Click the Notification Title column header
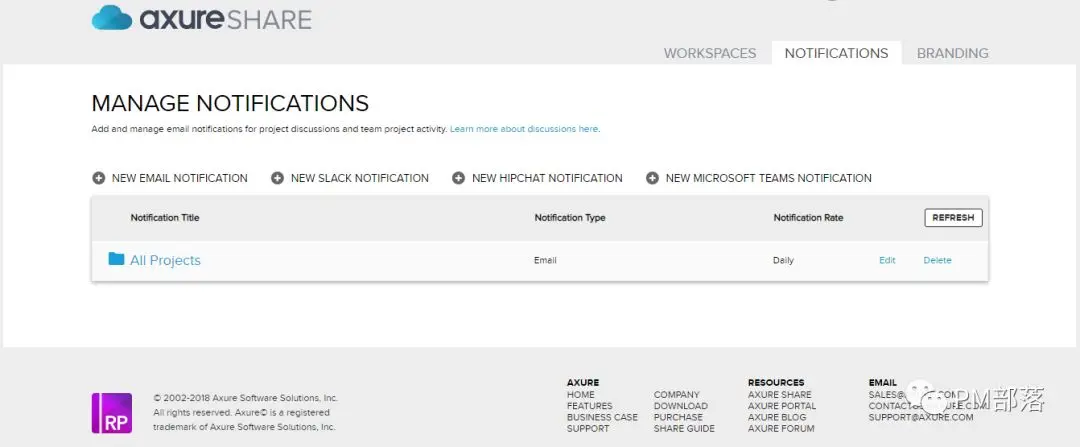The width and height of the screenshot is (1080, 447). [x=165, y=218]
